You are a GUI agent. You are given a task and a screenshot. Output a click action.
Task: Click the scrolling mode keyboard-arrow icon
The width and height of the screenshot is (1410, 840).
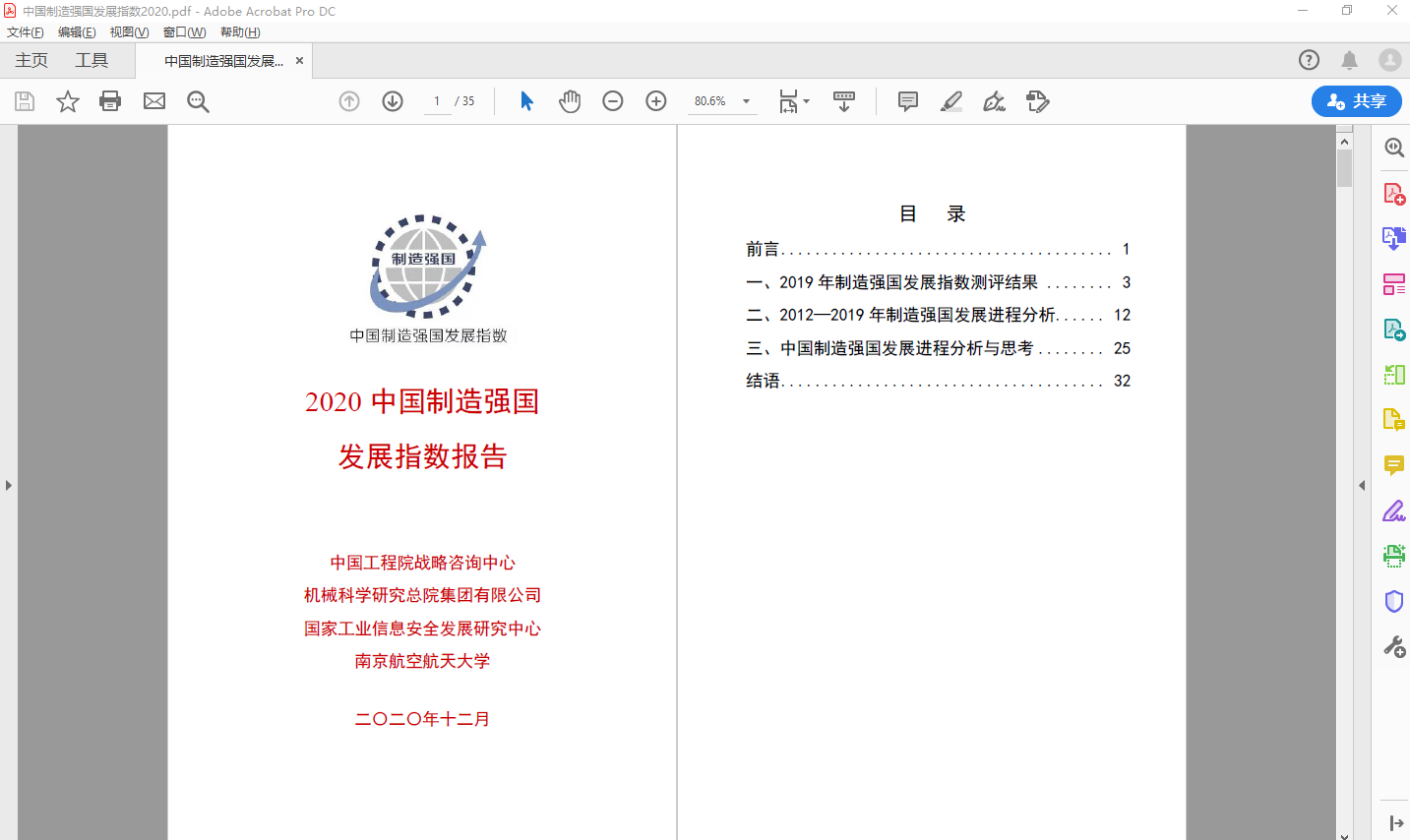coord(844,101)
